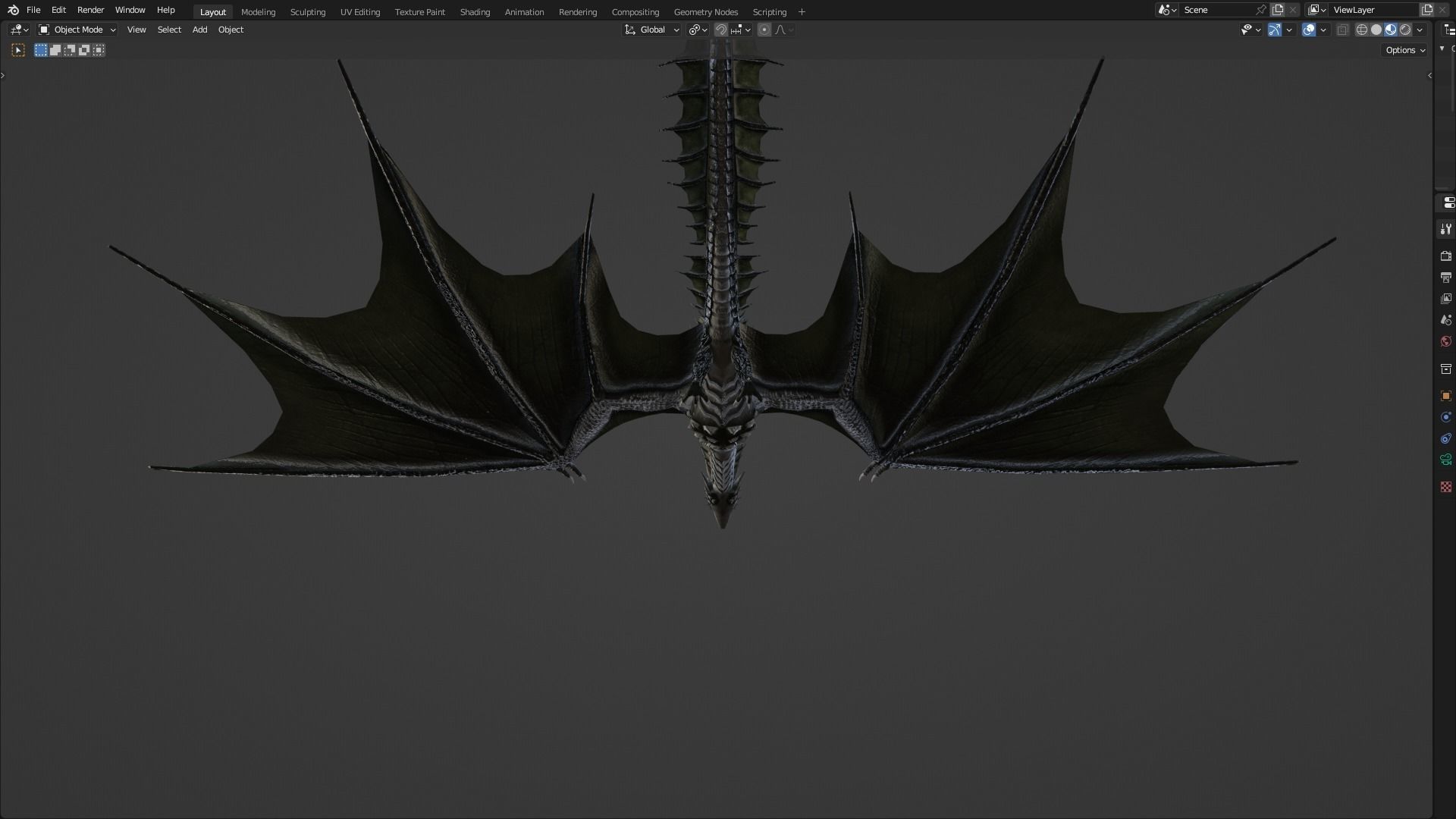The width and height of the screenshot is (1456, 819).
Task: Click the Scene name field
Action: click(1216, 10)
